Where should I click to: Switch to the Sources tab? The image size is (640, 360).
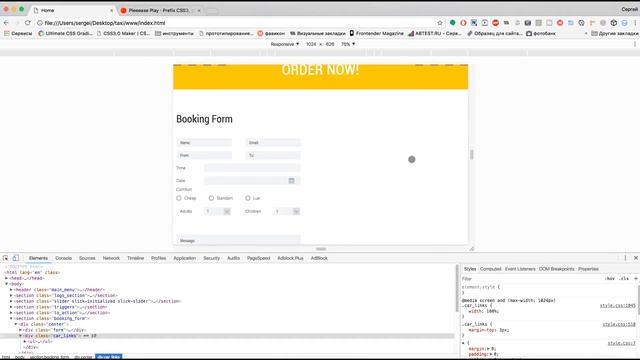point(87,258)
